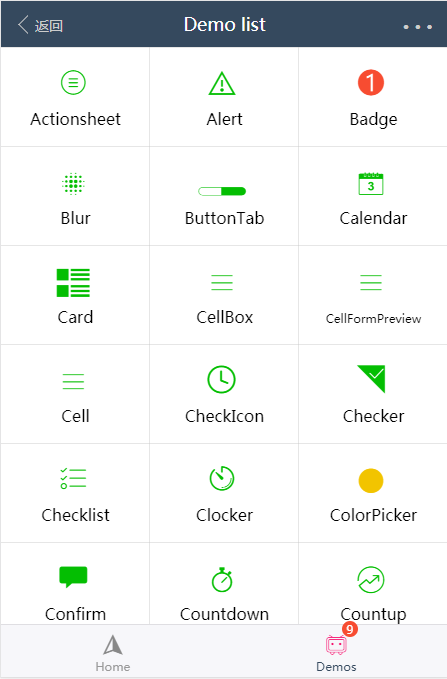Image resolution: width=447 pixels, height=679 pixels.
Task: Open the Calendar demo icon
Action: 371,184
